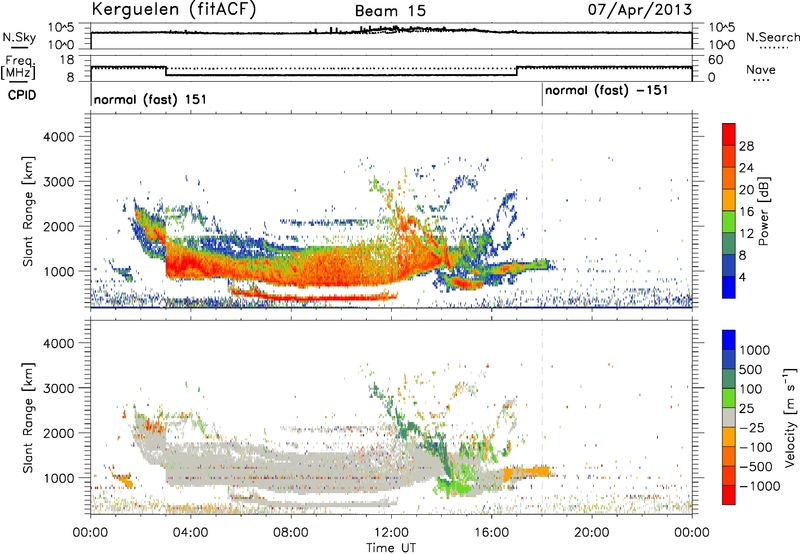Screen dimensions: 800x554
Task: Click the "04:00" time axis label
Action: (x=190, y=533)
